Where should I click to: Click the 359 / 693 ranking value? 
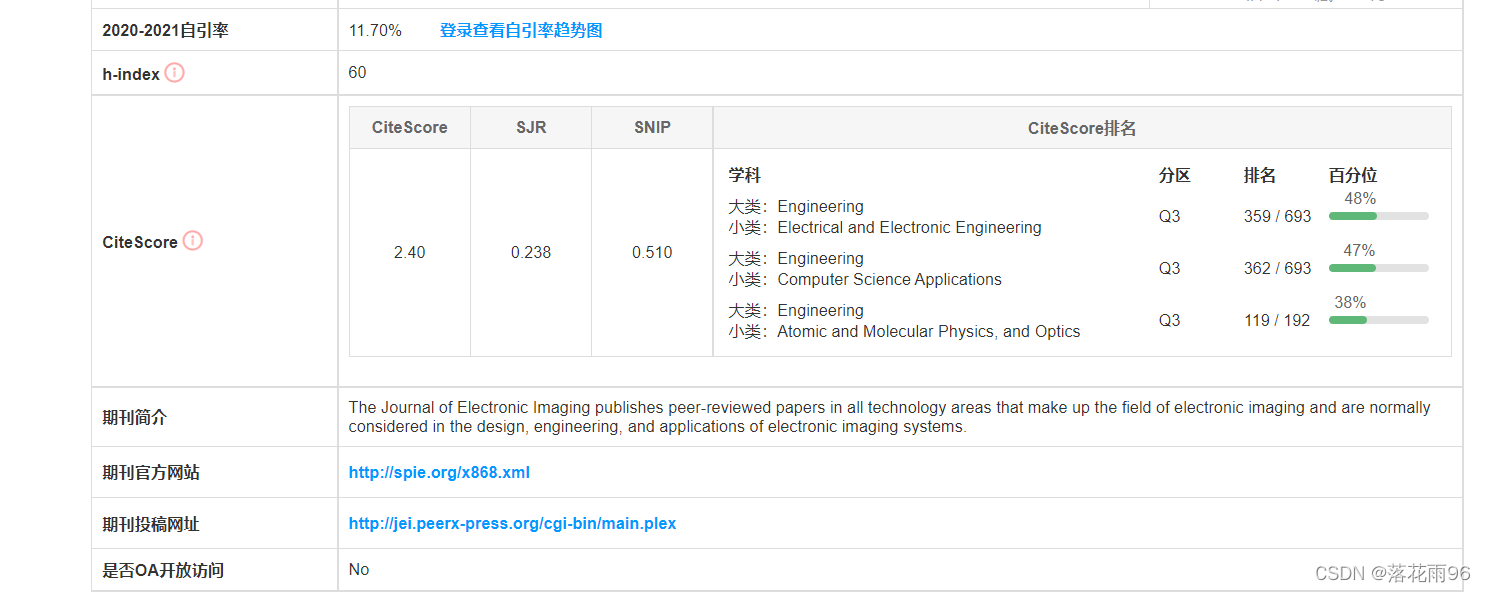pyautogui.click(x=1277, y=215)
